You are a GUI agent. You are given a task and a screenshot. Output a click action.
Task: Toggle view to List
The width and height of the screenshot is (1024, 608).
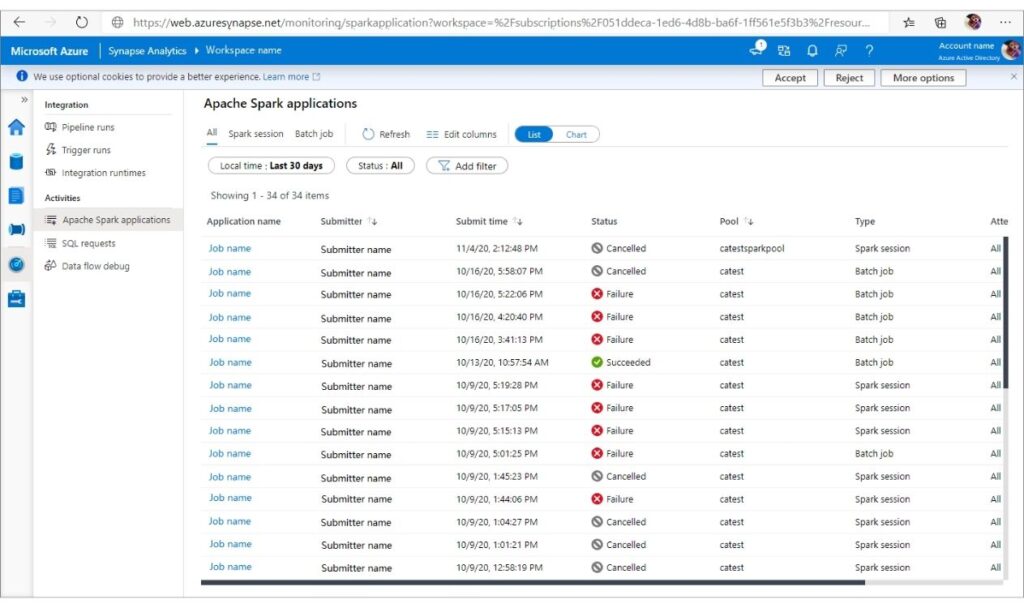tap(534, 135)
